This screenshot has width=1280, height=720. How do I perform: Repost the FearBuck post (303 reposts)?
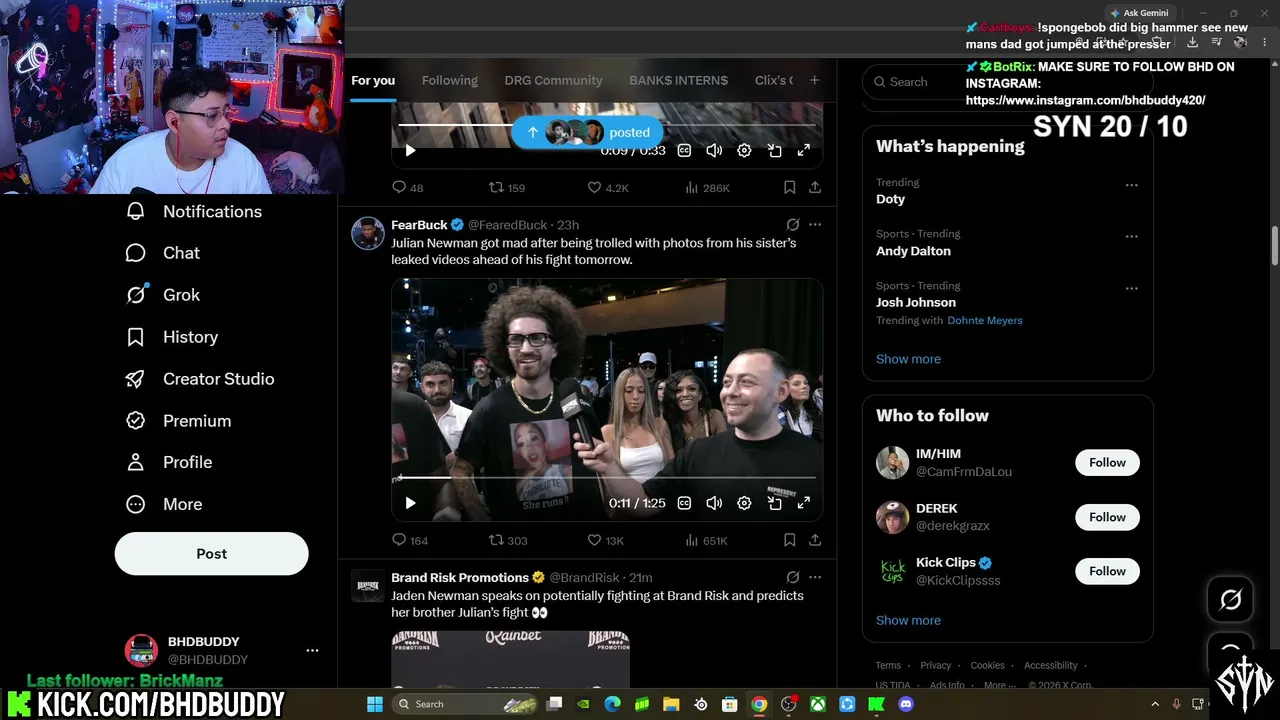point(507,540)
